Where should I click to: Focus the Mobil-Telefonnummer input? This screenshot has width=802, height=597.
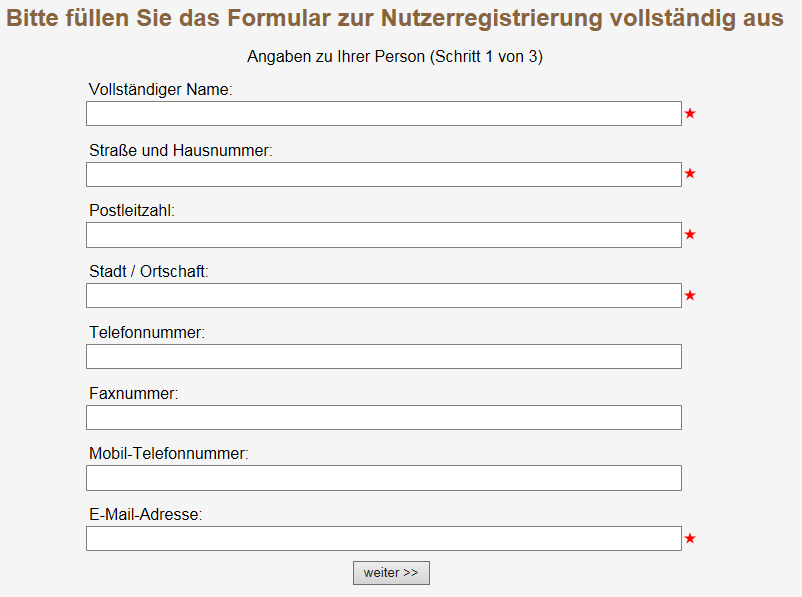tap(384, 478)
